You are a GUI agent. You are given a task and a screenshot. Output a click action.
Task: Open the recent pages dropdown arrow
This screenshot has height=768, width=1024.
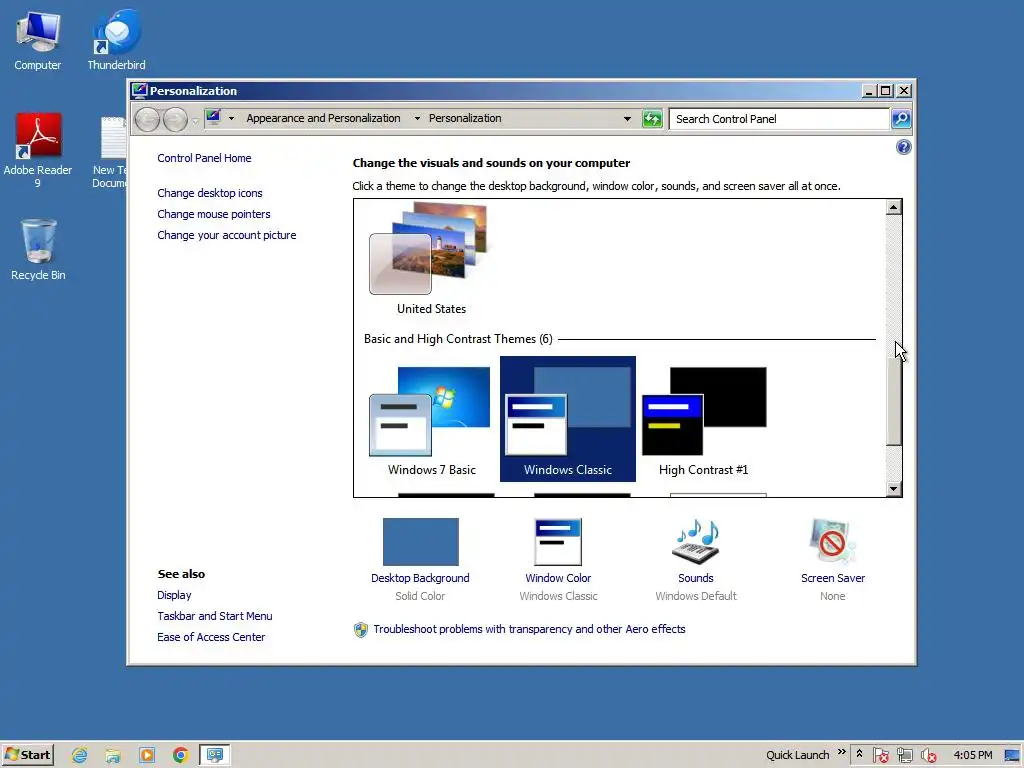pos(195,120)
